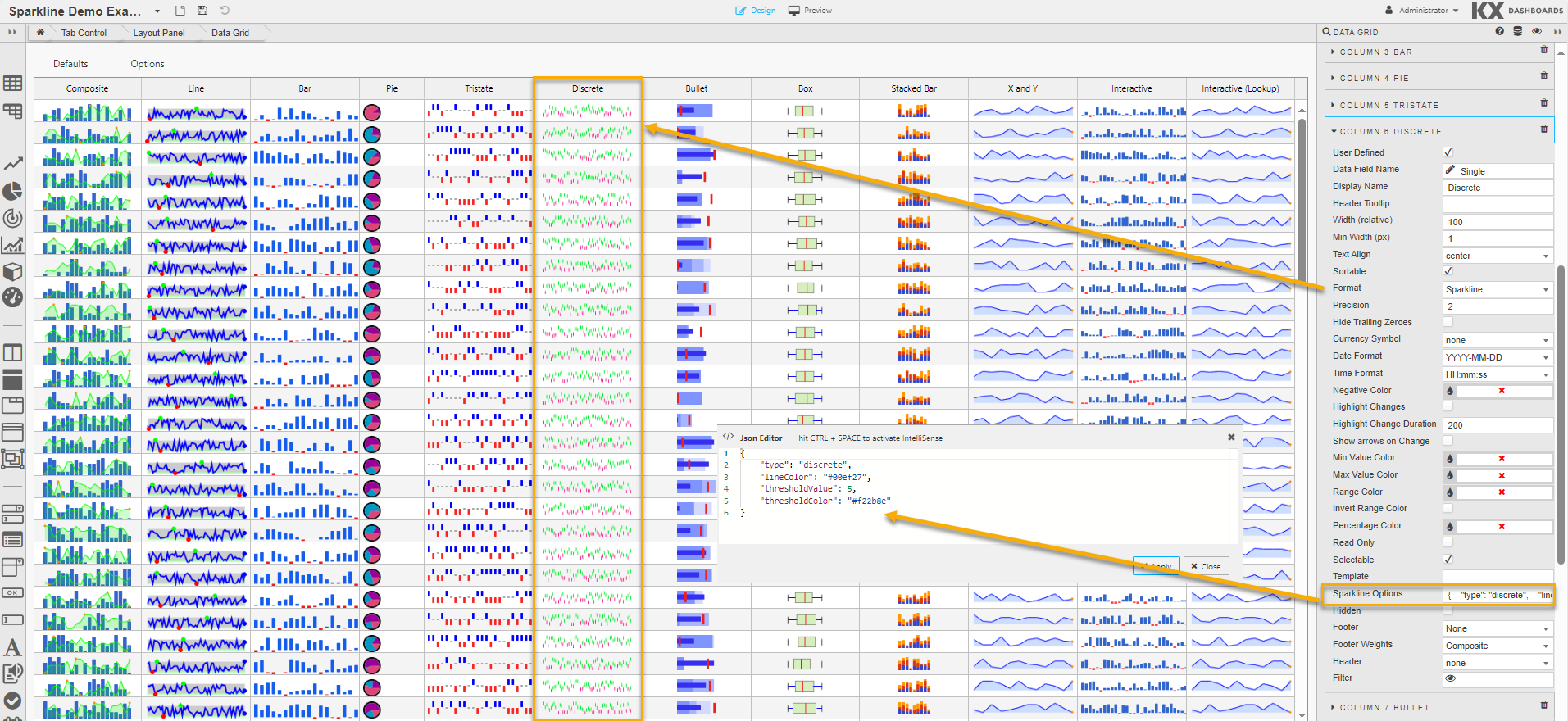Click the save dashboard icon
Image resolution: width=1568 pixels, height=721 pixels.
pyautogui.click(x=202, y=11)
